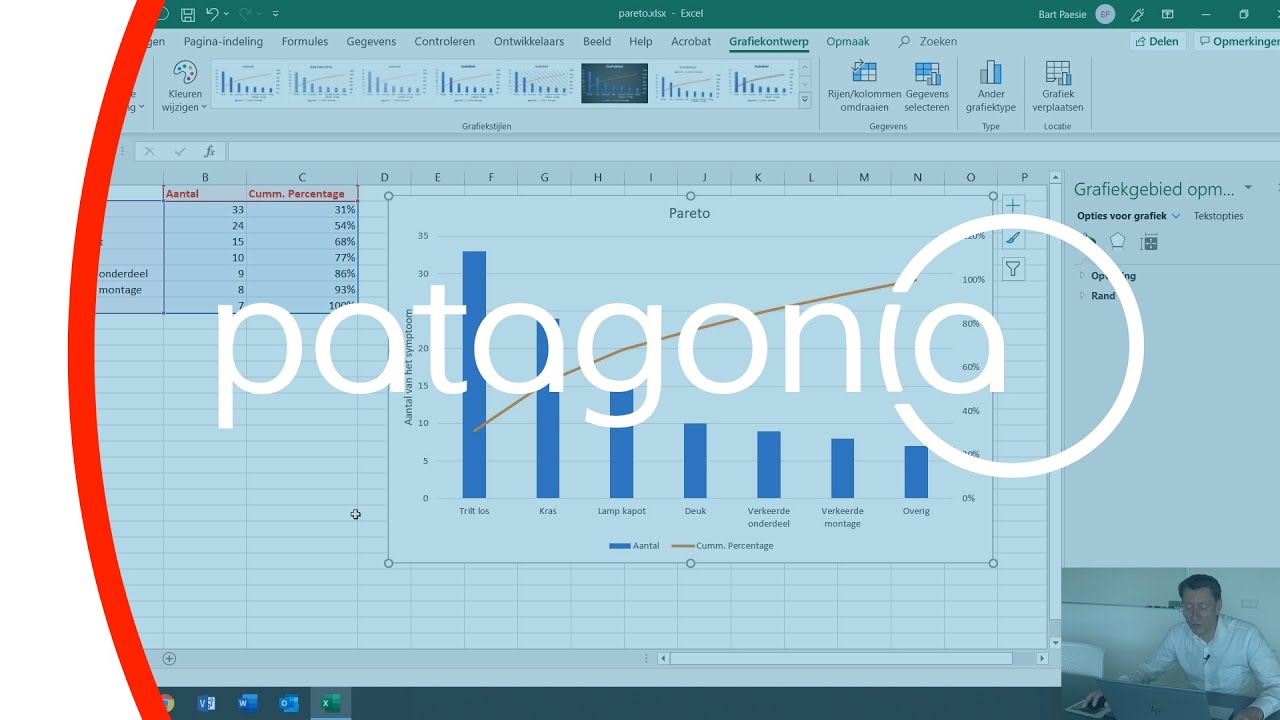Open chart filters funnel button
Screen dimensions: 1280x720
point(1013,269)
